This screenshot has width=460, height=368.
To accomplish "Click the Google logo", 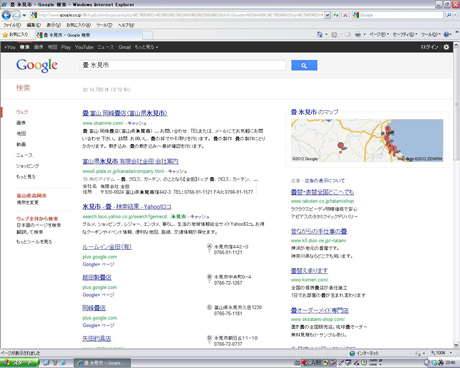I will coord(37,65).
